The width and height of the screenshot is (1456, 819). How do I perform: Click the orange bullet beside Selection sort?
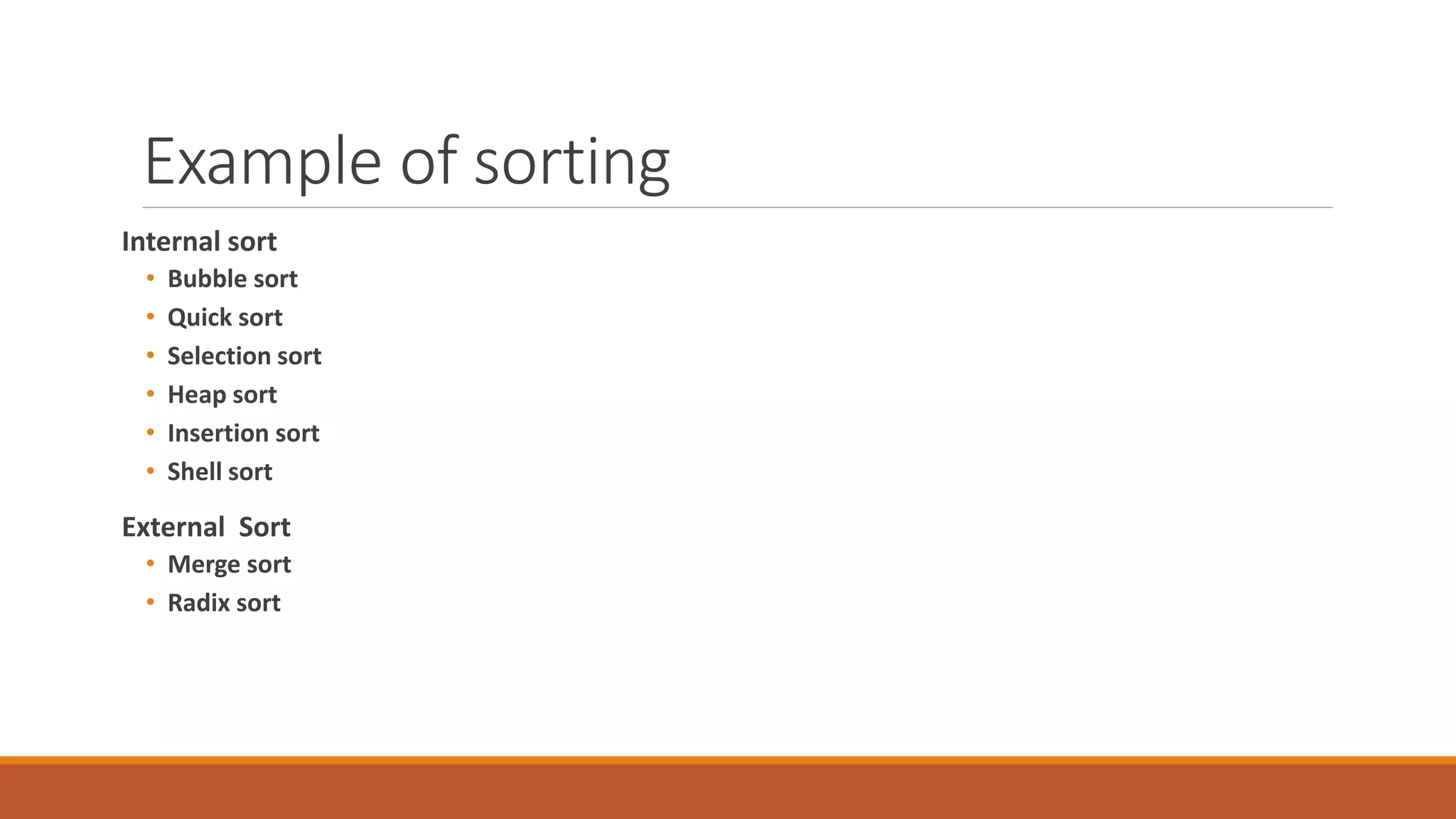[x=150, y=355]
